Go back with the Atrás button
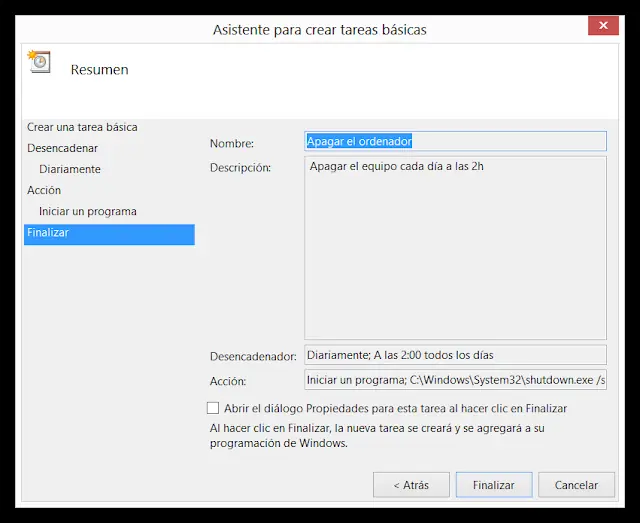The height and width of the screenshot is (523, 640). click(x=411, y=485)
